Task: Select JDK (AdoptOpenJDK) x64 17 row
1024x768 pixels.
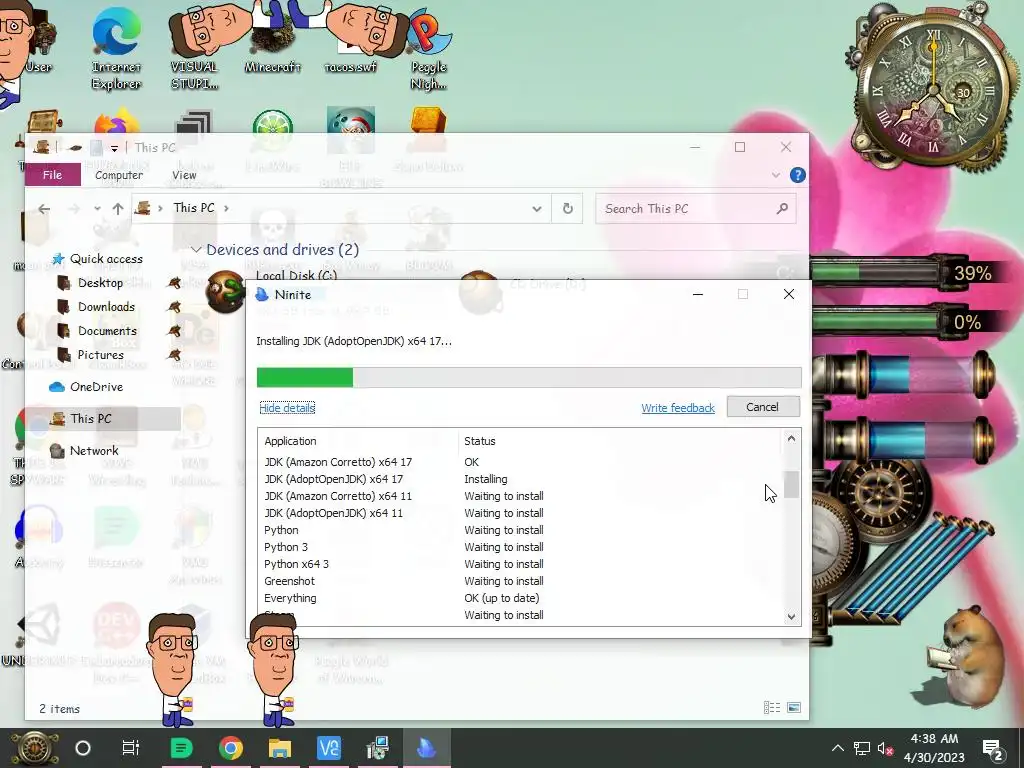Action: pos(520,479)
